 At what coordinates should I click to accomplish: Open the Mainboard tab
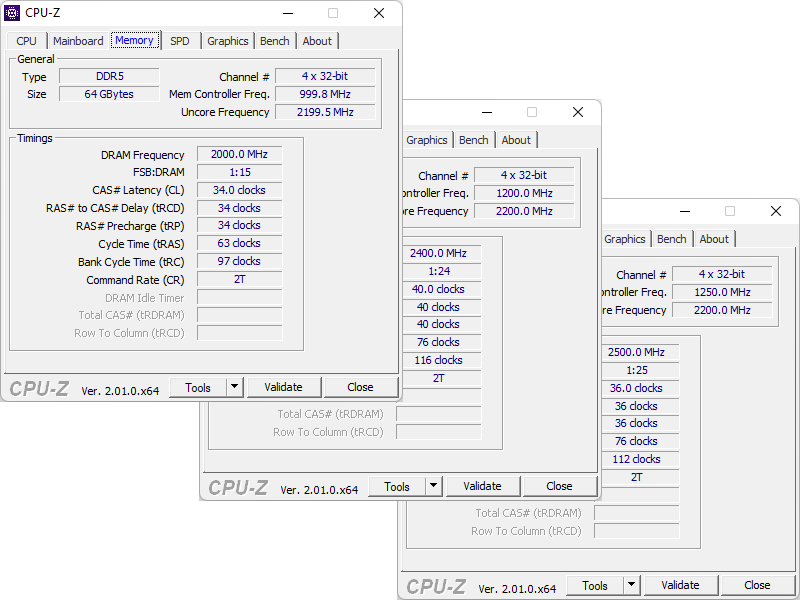(78, 41)
